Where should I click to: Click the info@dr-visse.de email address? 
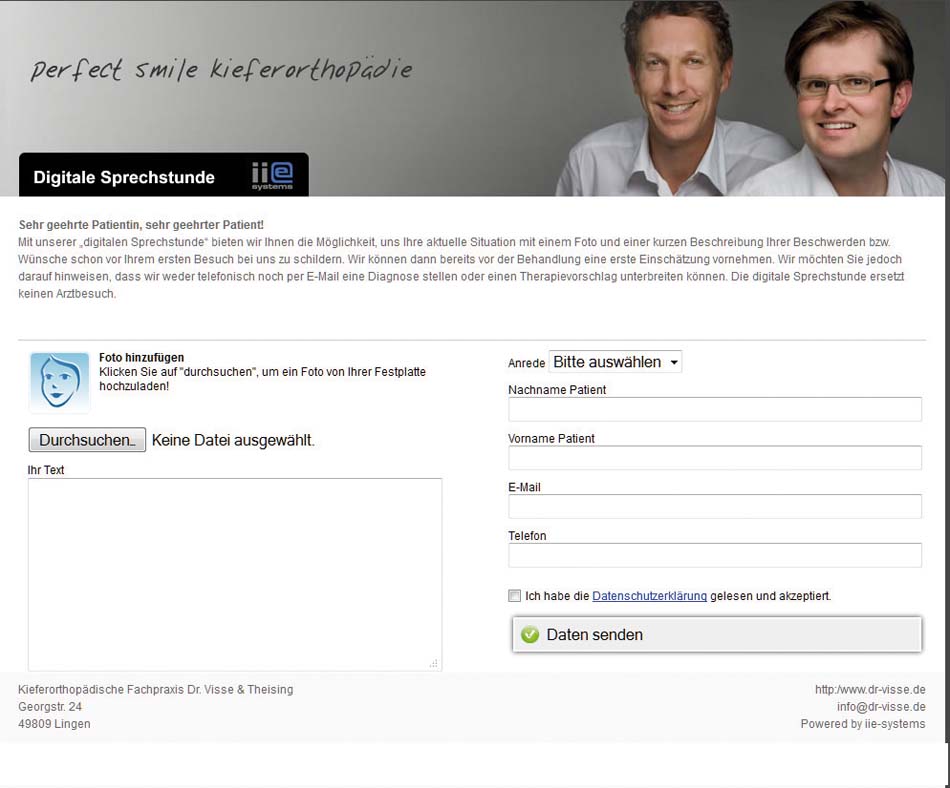pyautogui.click(x=881, y=706)
